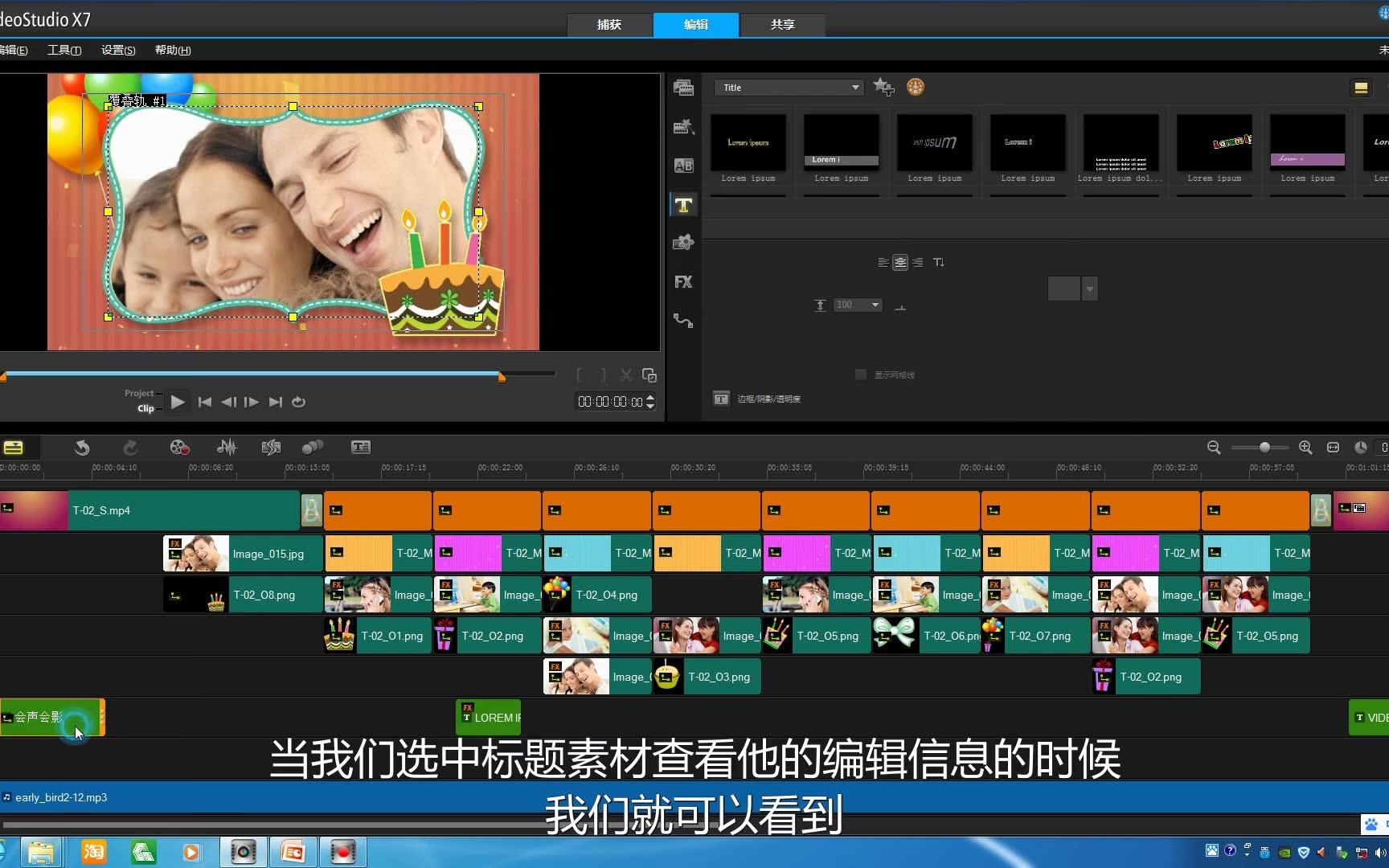Open the Title category dropdown
This screenshot has height=868, width=1389.
789,88
